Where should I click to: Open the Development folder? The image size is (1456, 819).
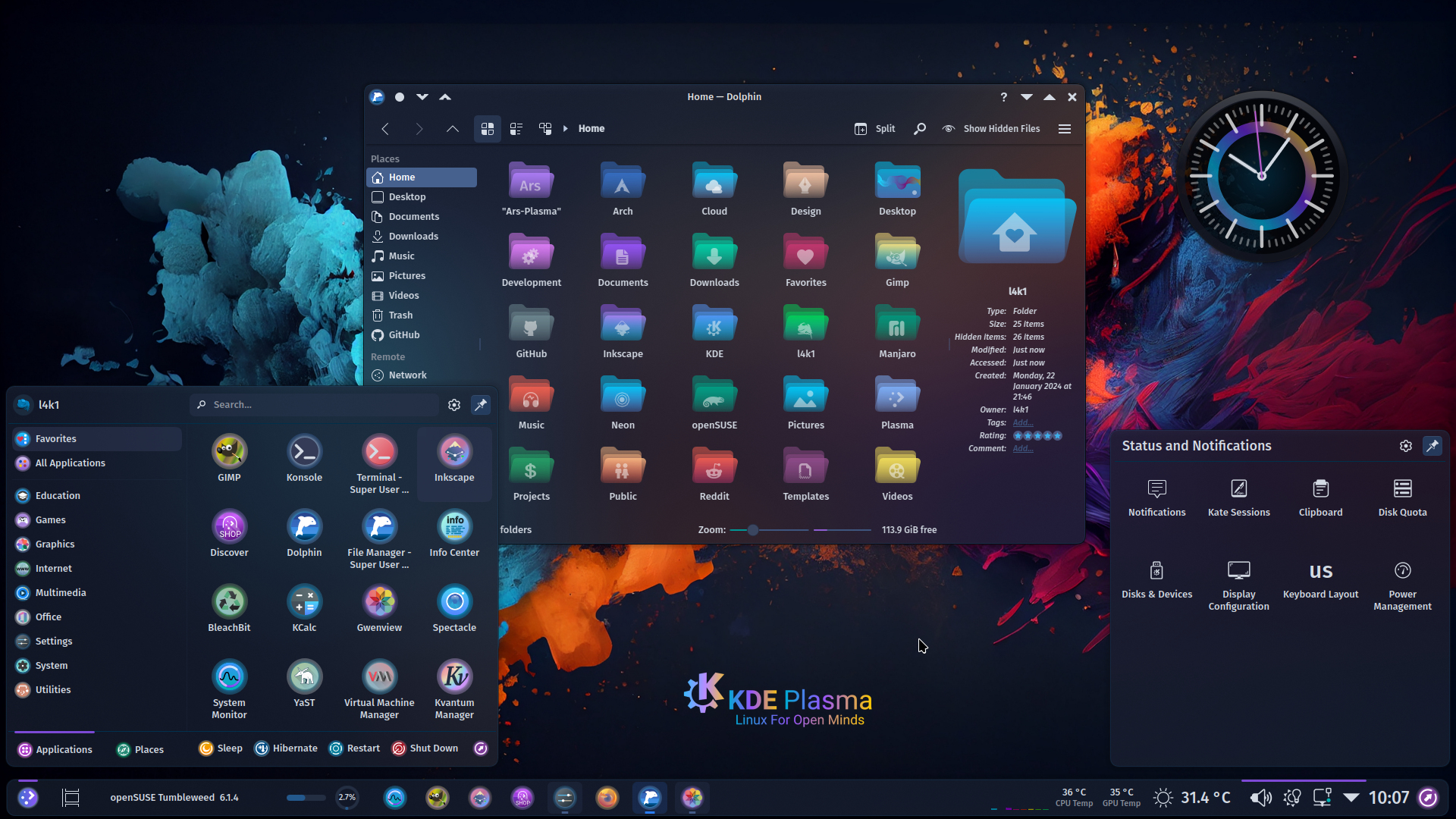coord(531,253)
